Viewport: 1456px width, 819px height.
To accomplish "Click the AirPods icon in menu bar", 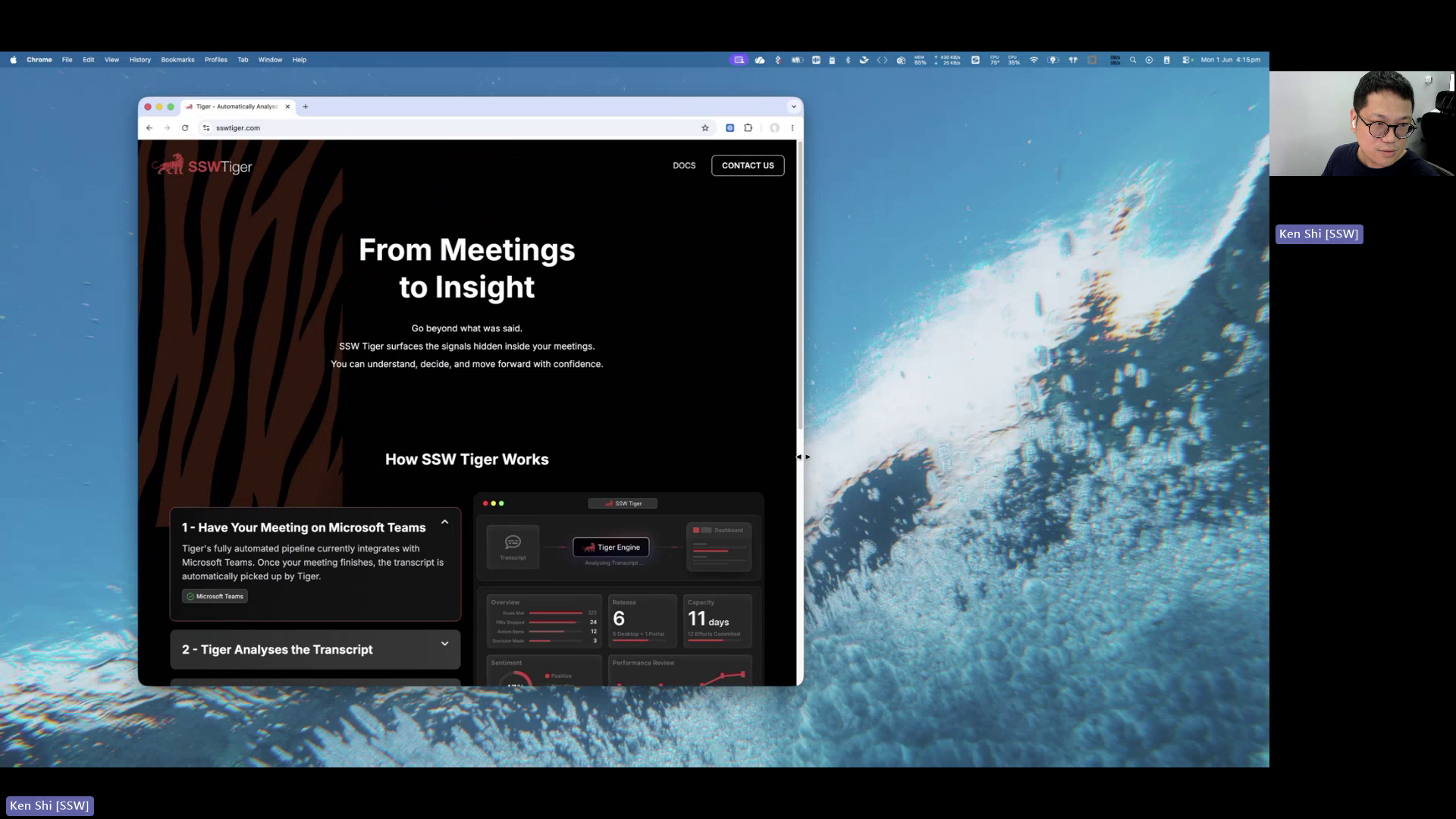I will pyautogui.click(x=1073, y=60).
